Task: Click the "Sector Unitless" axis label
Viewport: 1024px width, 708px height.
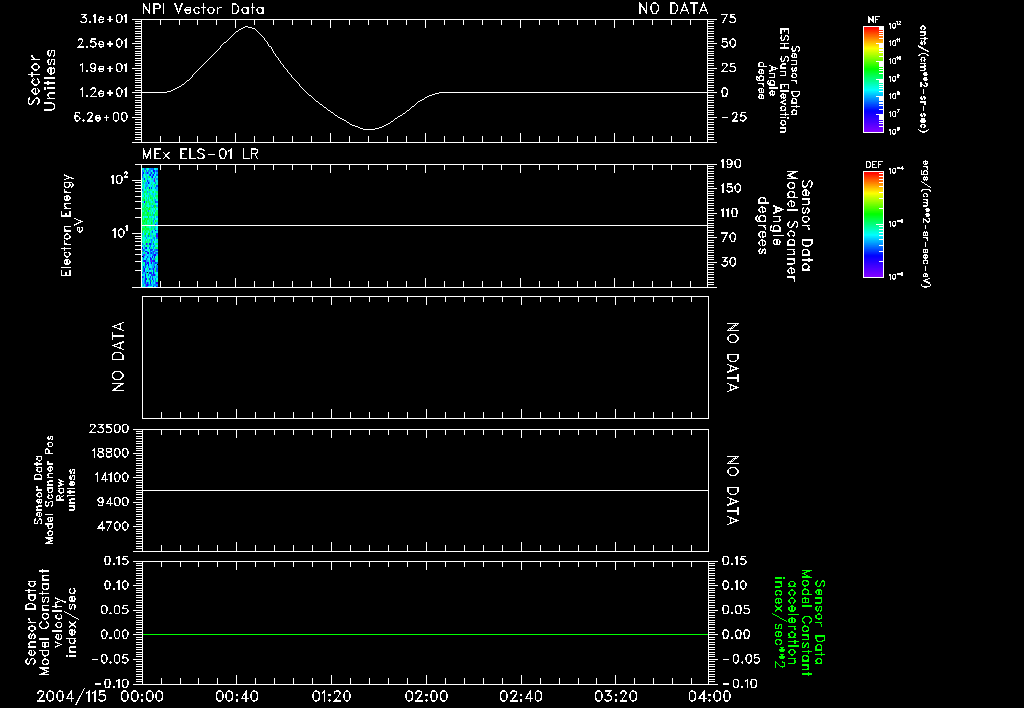Action: click(42, 80)
